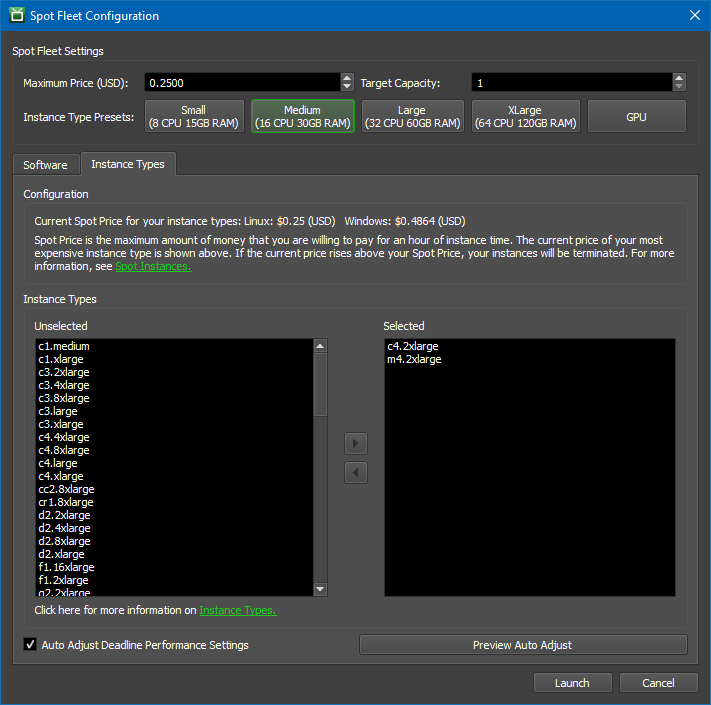Select m4.2xlarge in the Selected list
Image resolution: width=711 pixels, height=705 pixels.
pos(414,359)
